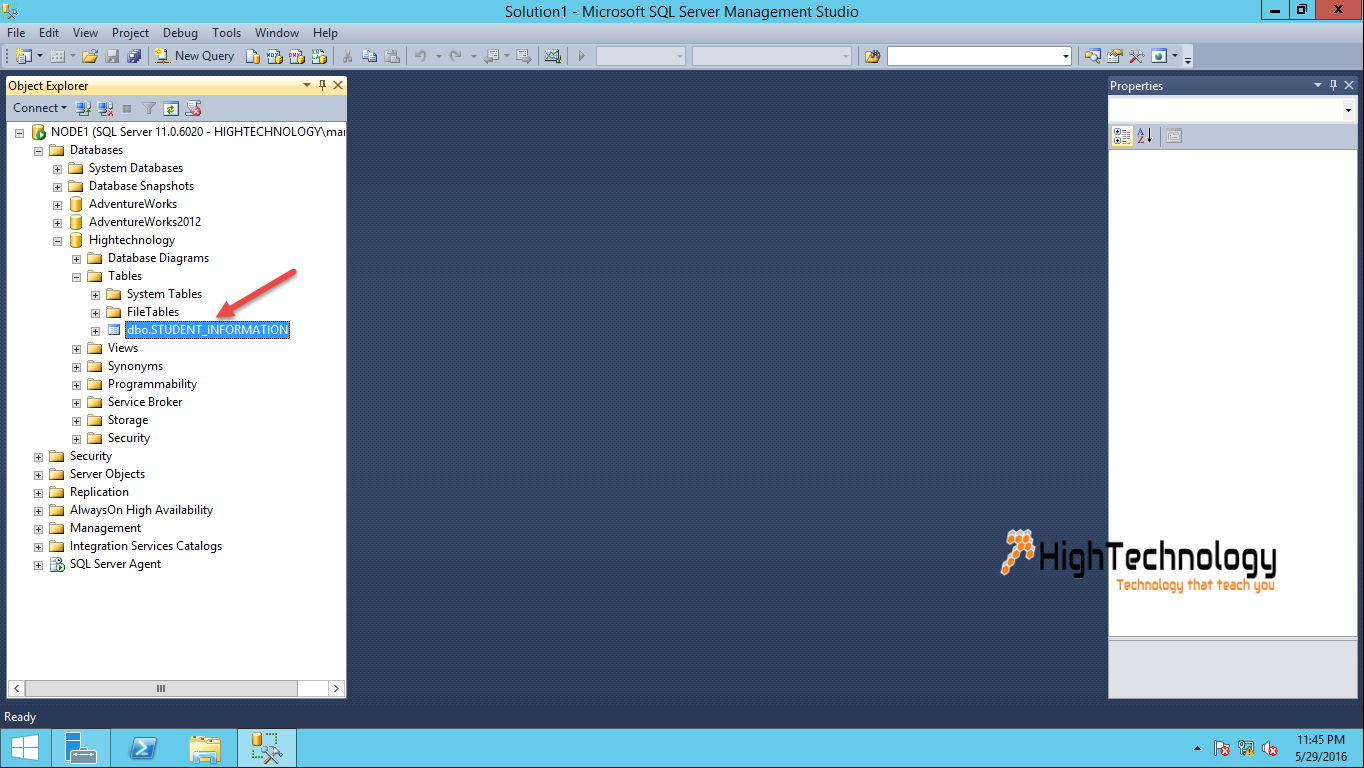Select Integration Services Catalogs node

tap(146, 546)
